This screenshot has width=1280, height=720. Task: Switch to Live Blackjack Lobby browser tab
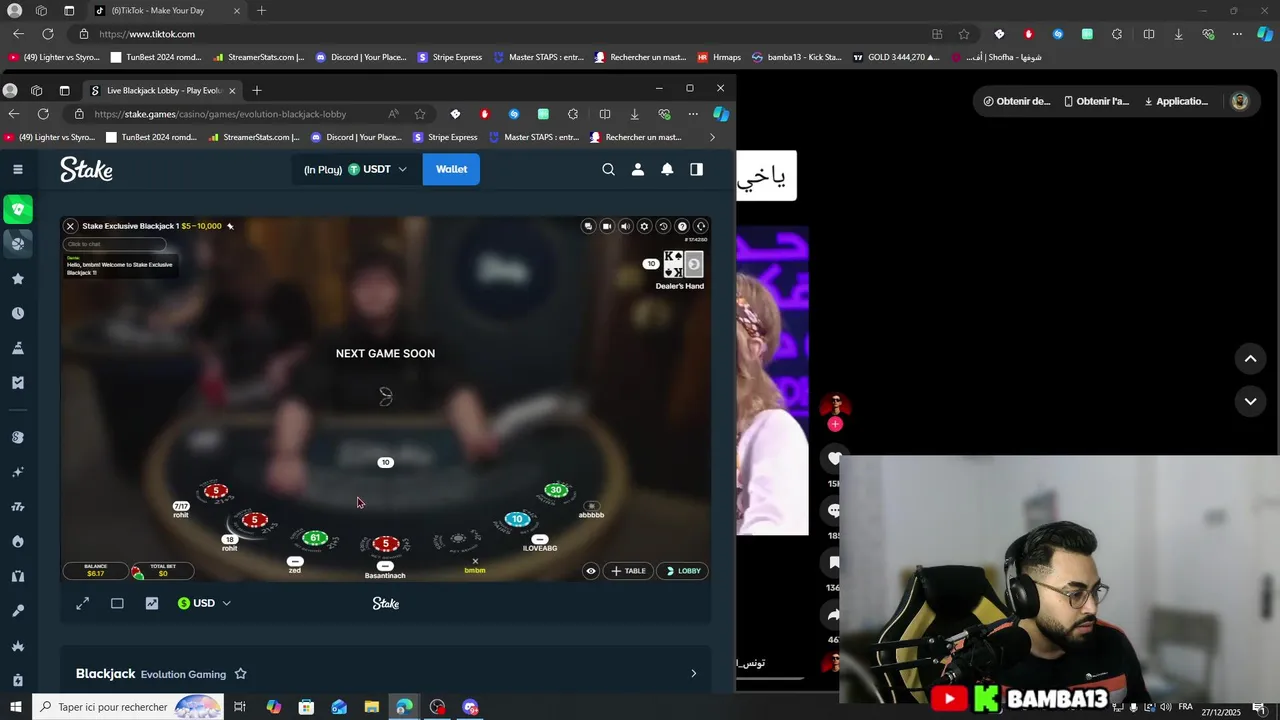(163, 90)
